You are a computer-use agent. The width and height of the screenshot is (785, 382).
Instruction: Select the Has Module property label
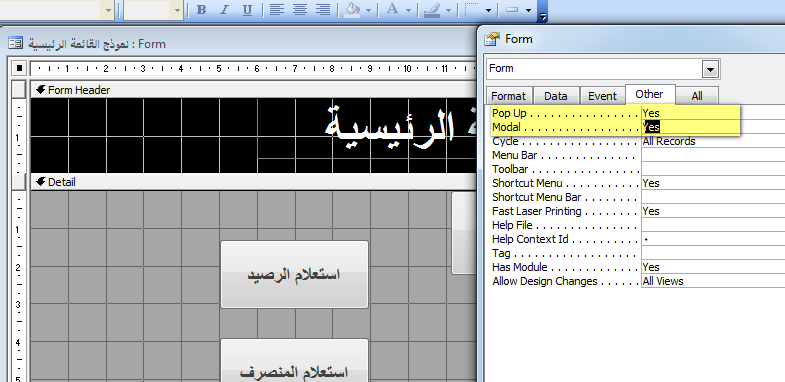(520, 267)
